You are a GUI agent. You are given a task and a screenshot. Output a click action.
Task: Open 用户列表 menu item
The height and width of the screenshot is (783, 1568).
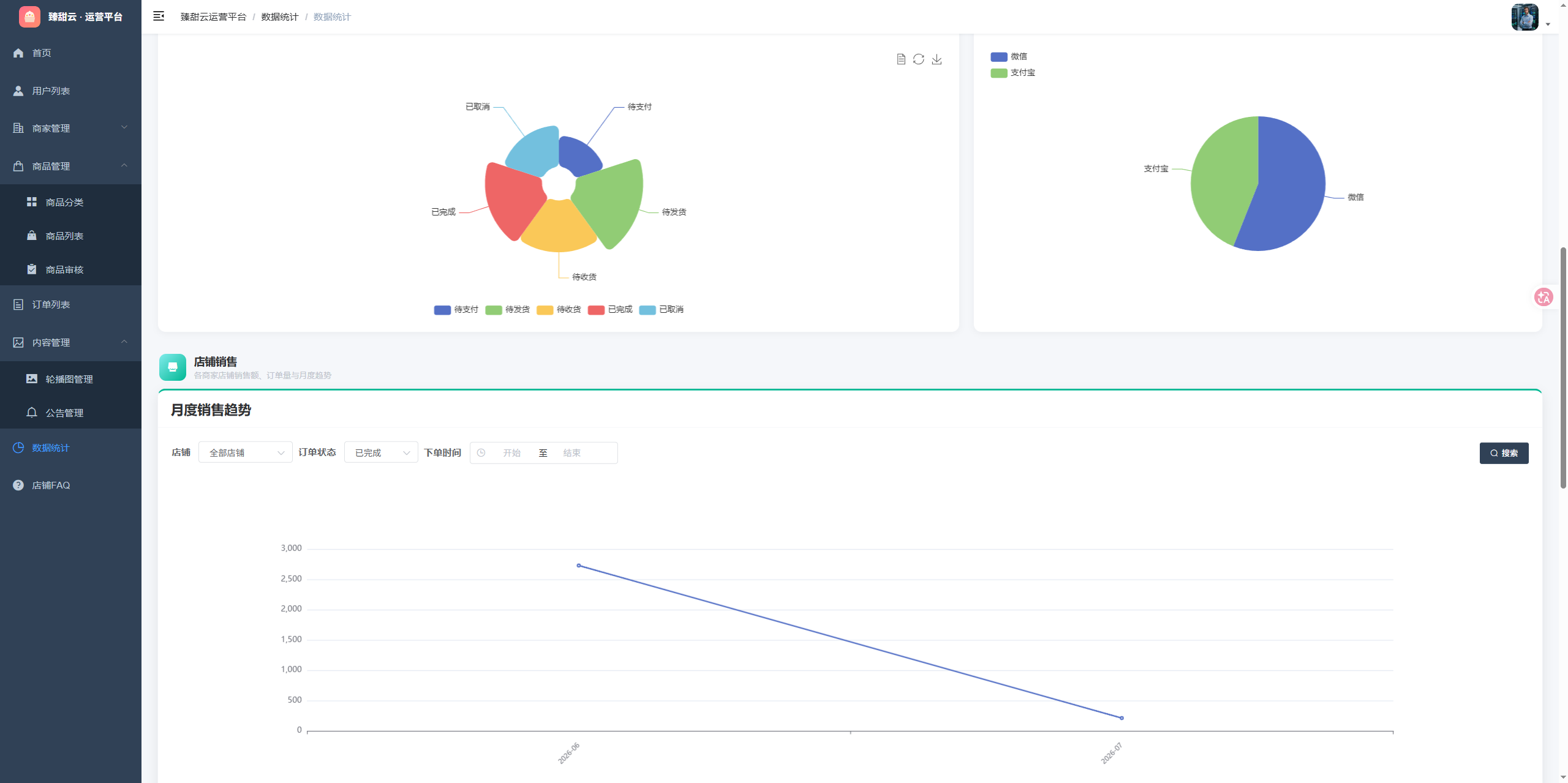click(70, 91)
